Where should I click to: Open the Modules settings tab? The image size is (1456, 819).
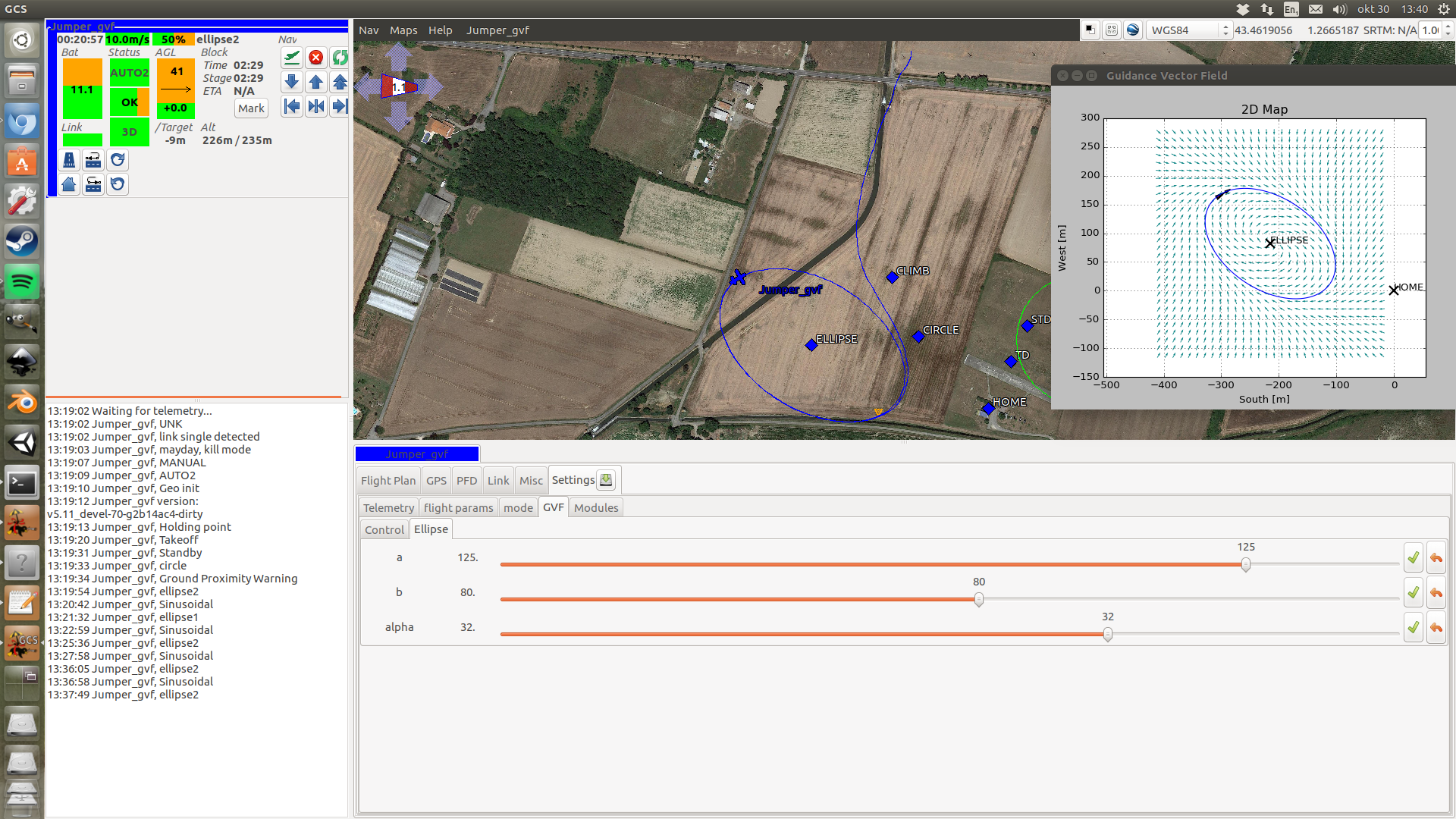point(596,507)
